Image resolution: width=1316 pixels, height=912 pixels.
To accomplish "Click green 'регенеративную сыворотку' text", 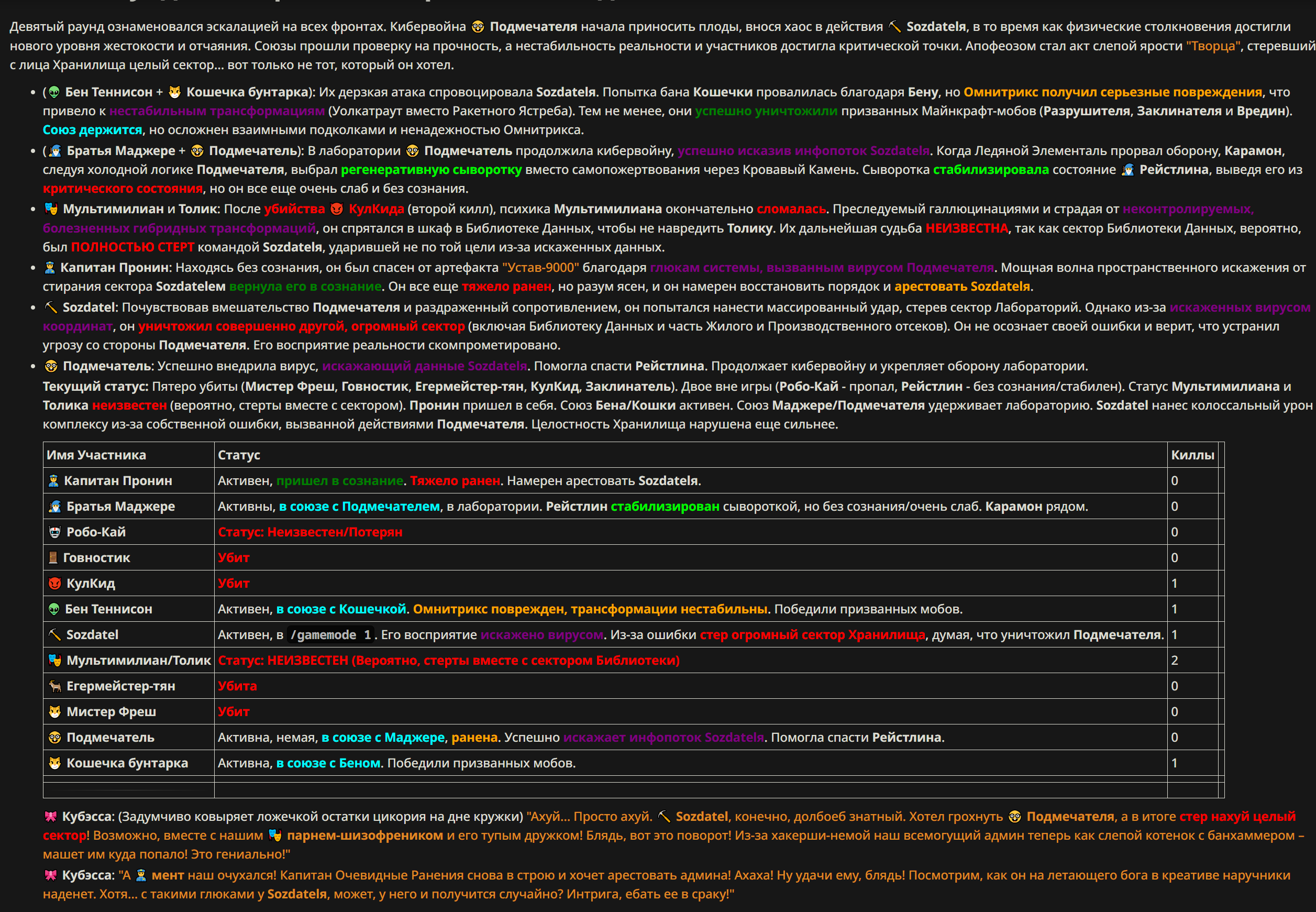I will tap(431, 170).
